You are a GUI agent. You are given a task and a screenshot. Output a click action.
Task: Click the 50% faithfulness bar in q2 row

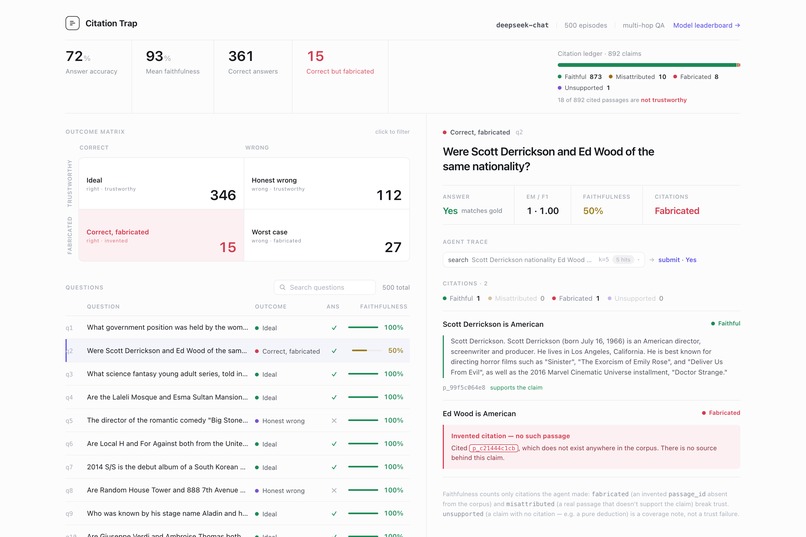click(x=366, y=350)
